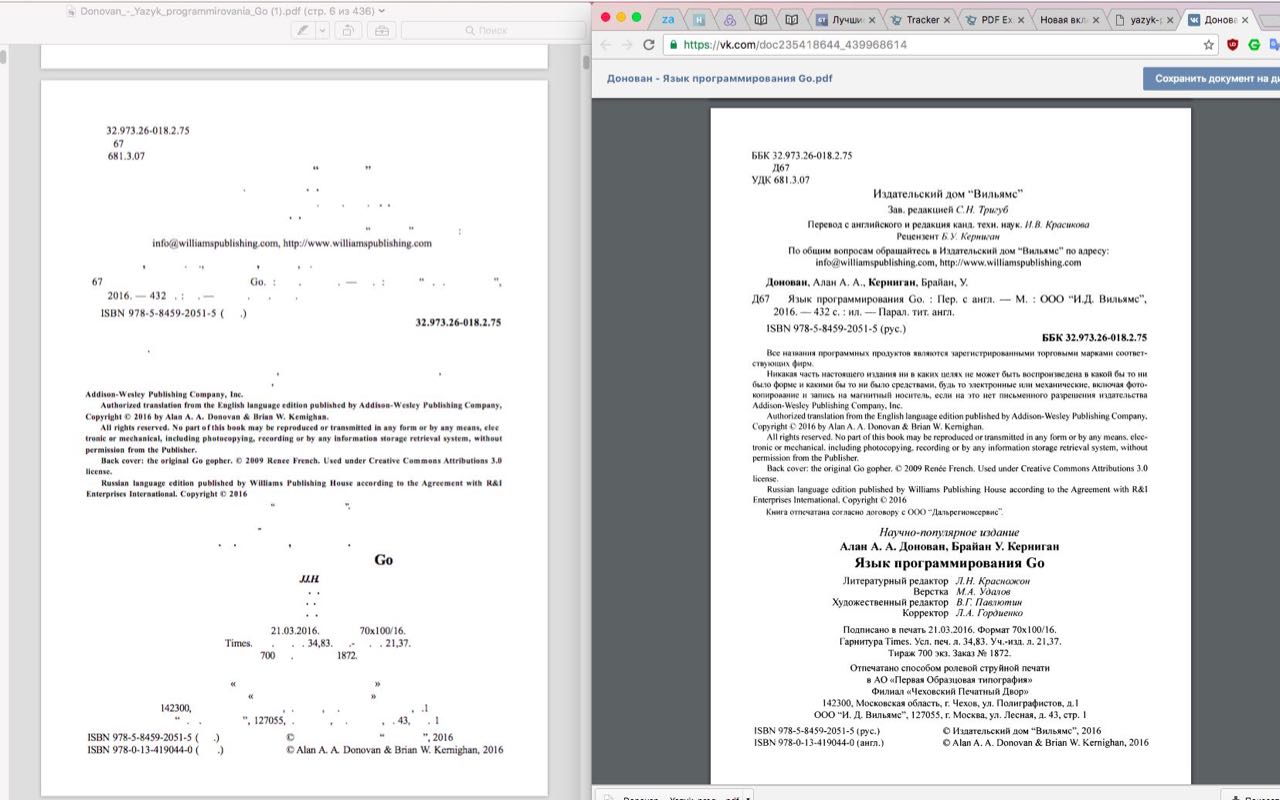Close the 'Лучшие' tab
Image resolution: width=1280 pixels, height=800 pixels.
coord(871,20)
